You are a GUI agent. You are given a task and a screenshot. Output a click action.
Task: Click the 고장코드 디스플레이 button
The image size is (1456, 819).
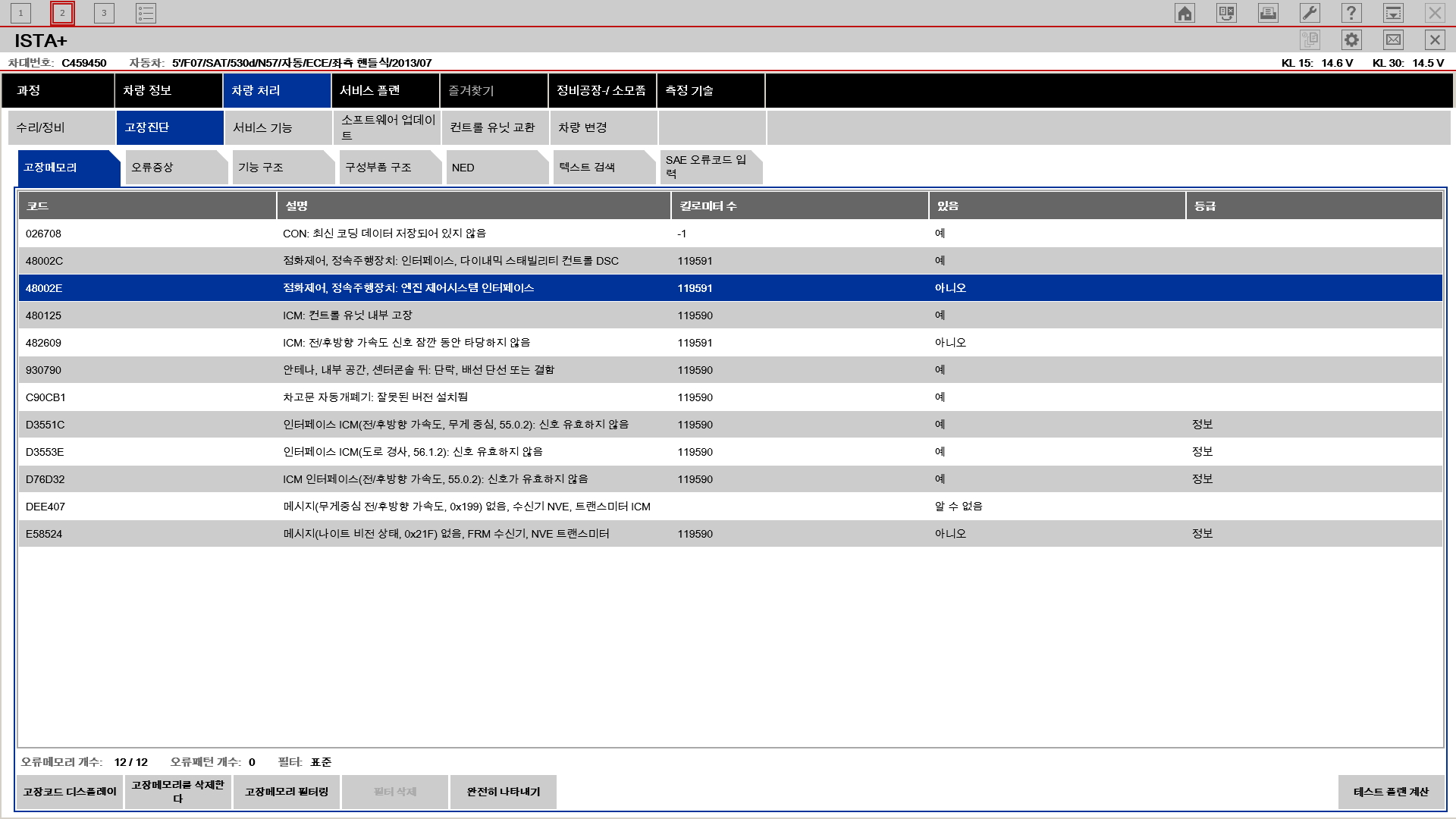70,792
